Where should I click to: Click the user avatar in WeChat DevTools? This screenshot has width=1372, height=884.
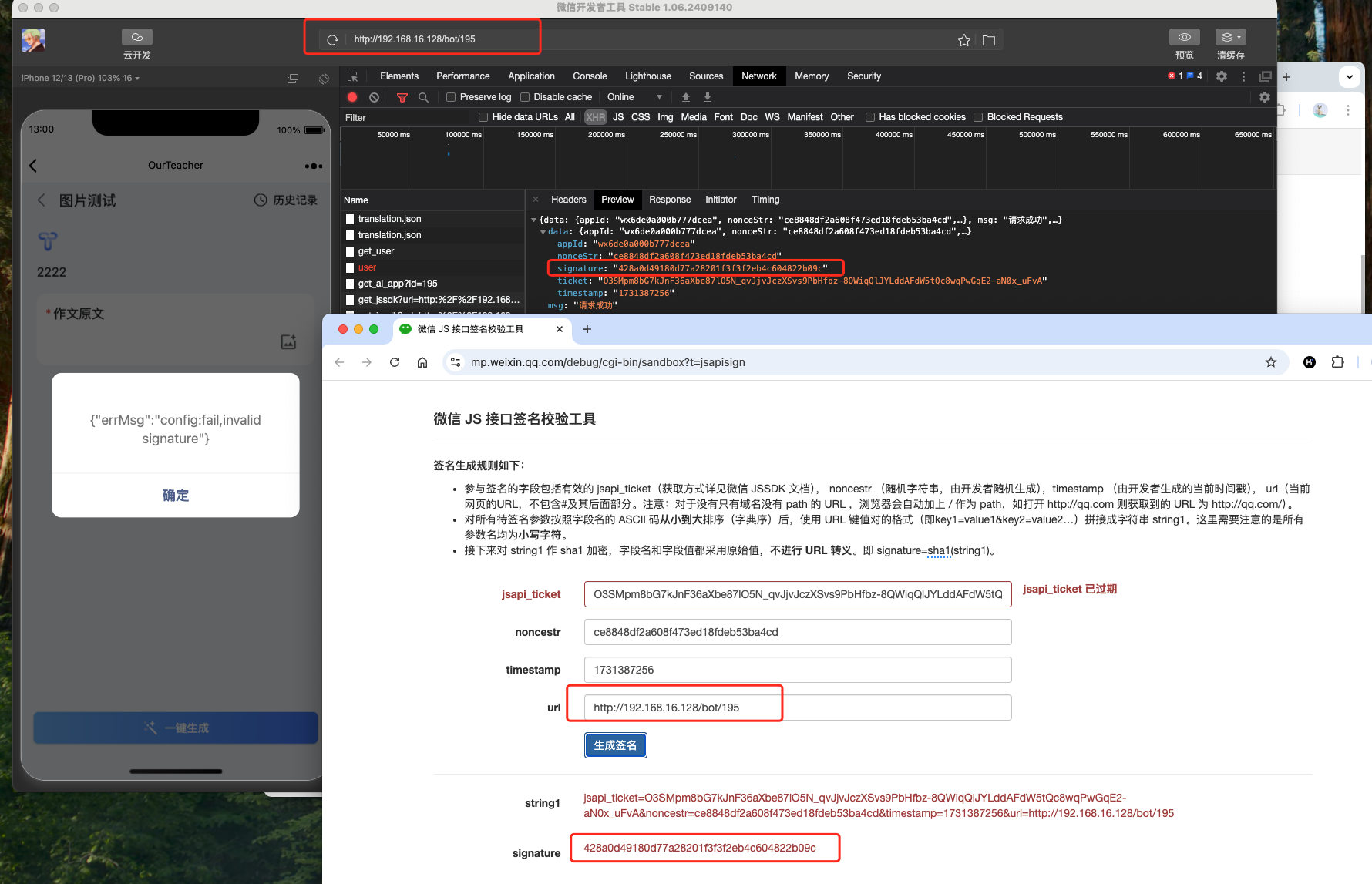pyautogui.click(x=33, y=39)
